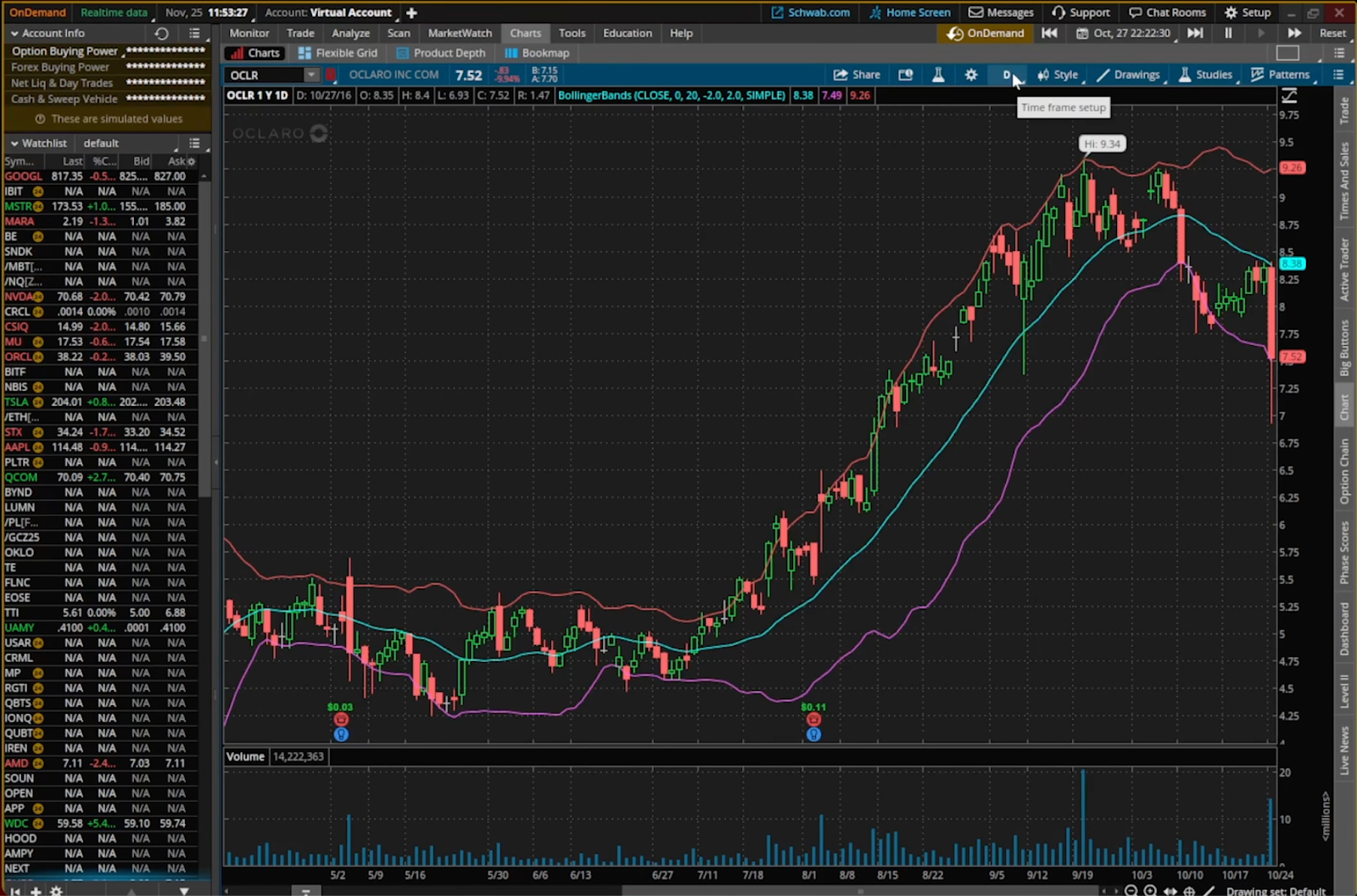Open the Live News side tab
1357x896 pixels.
1344,749
